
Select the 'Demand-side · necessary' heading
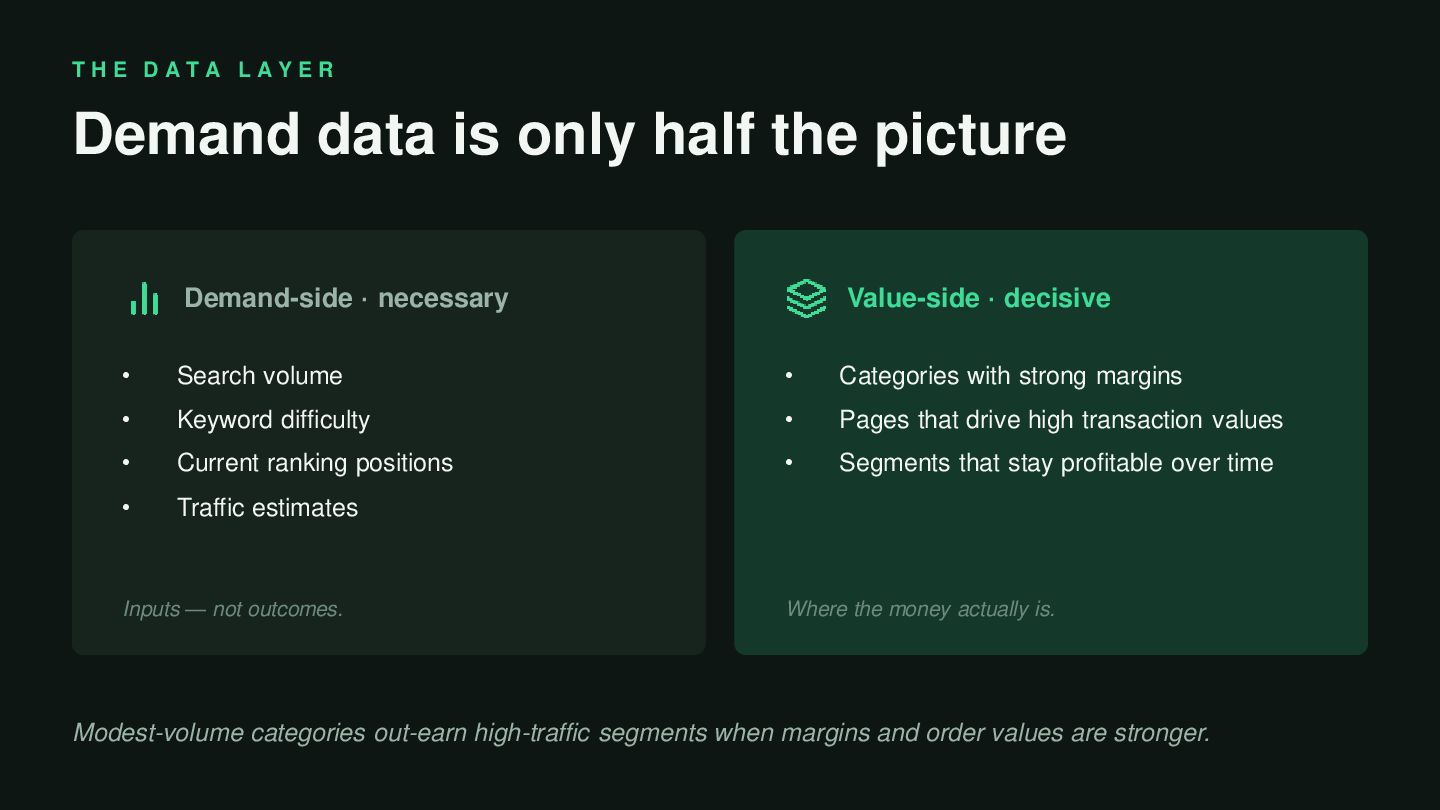[346, 298]
